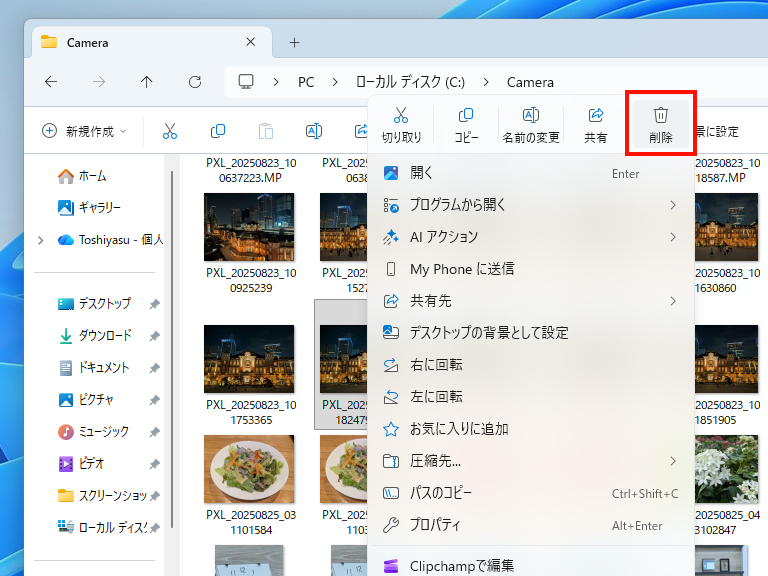Choose デスクトップの背景として設定

(531, 333)
